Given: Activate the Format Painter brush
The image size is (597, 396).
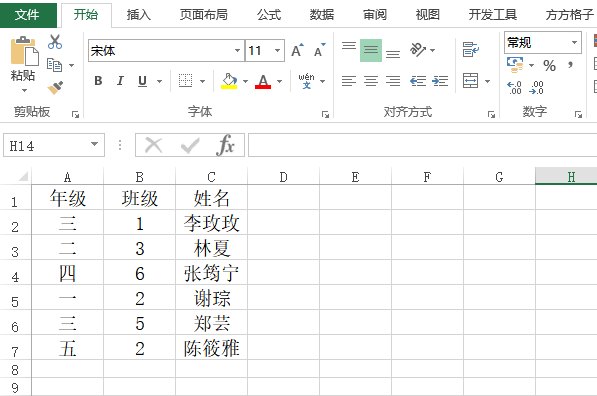Looking at the screenshot, I should coord(56,88).
